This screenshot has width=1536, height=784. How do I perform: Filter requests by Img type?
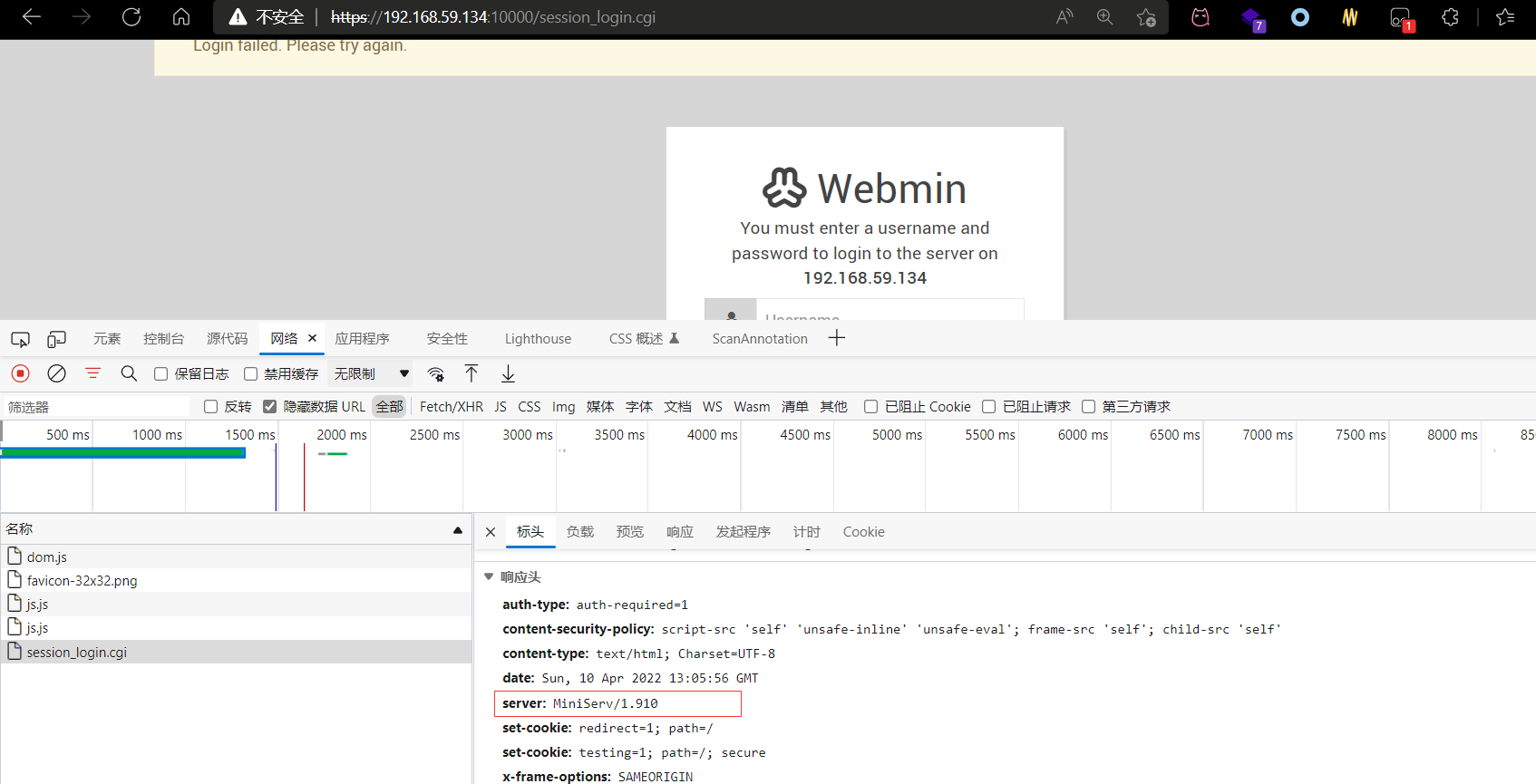click(x=563, y=407)
